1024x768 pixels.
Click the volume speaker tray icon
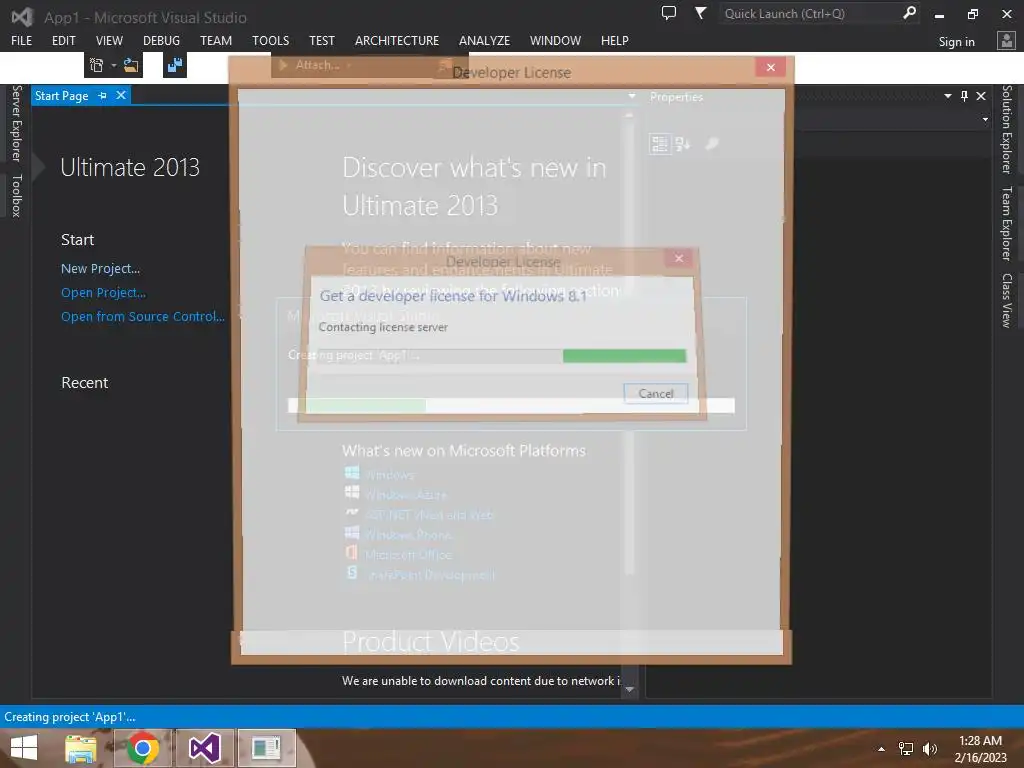[x=929, y=749]
